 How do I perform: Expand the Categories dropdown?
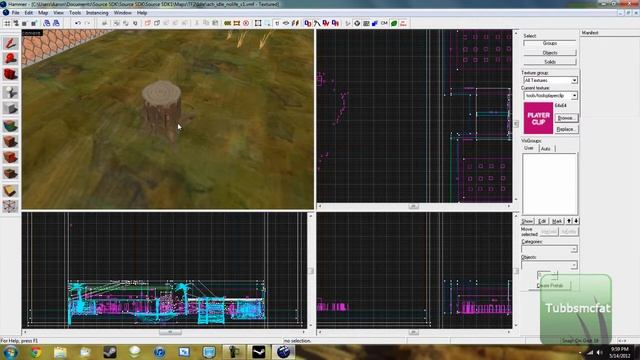coord(574,249)
